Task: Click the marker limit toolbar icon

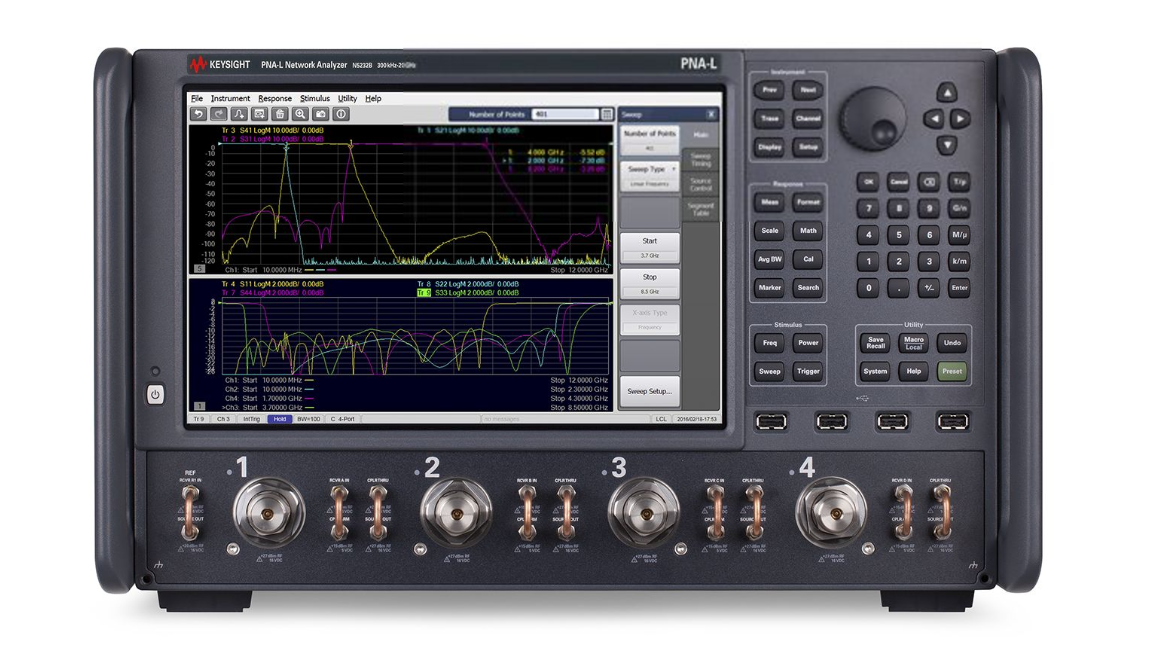Action: click(x=238, y=114)
